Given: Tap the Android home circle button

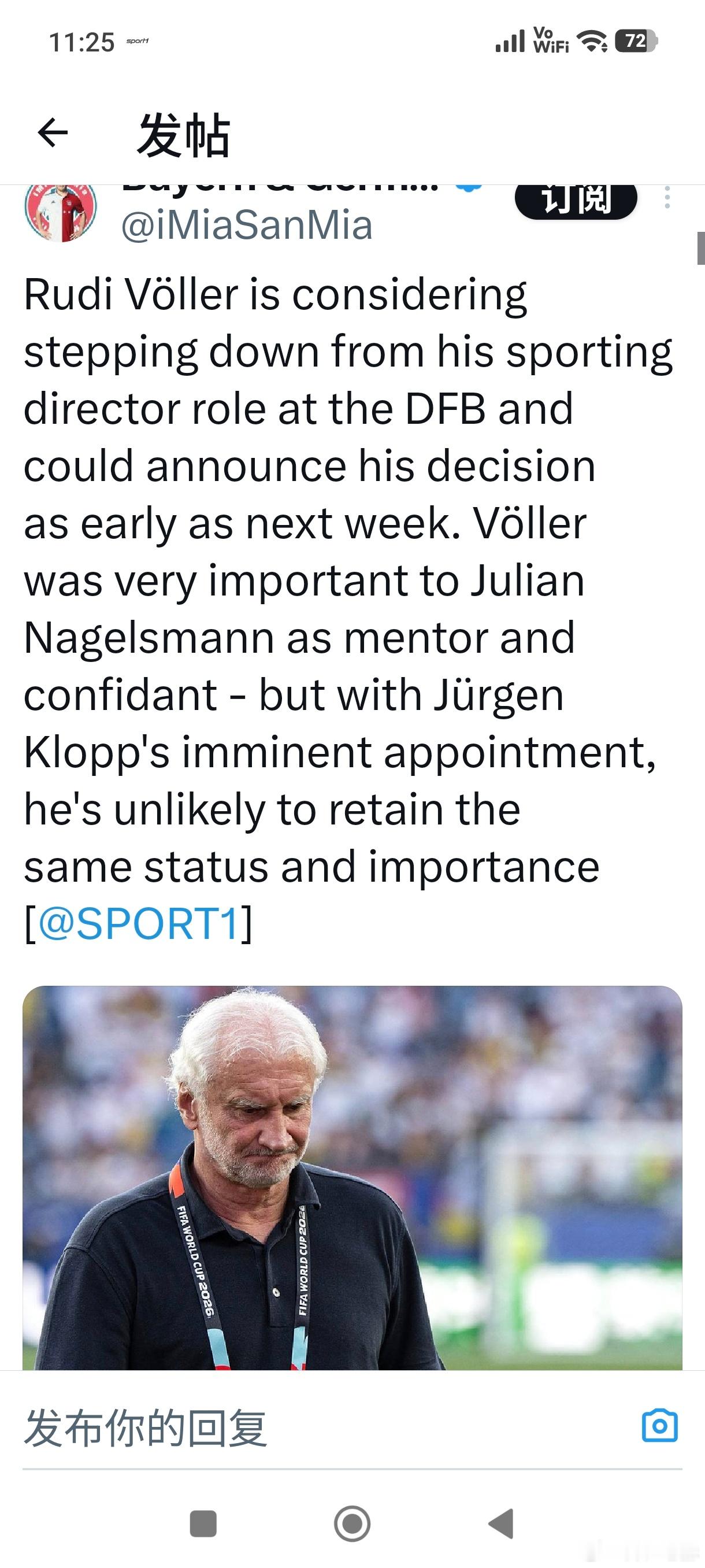Looking at the screenshot, I should tap(352, 1524).
